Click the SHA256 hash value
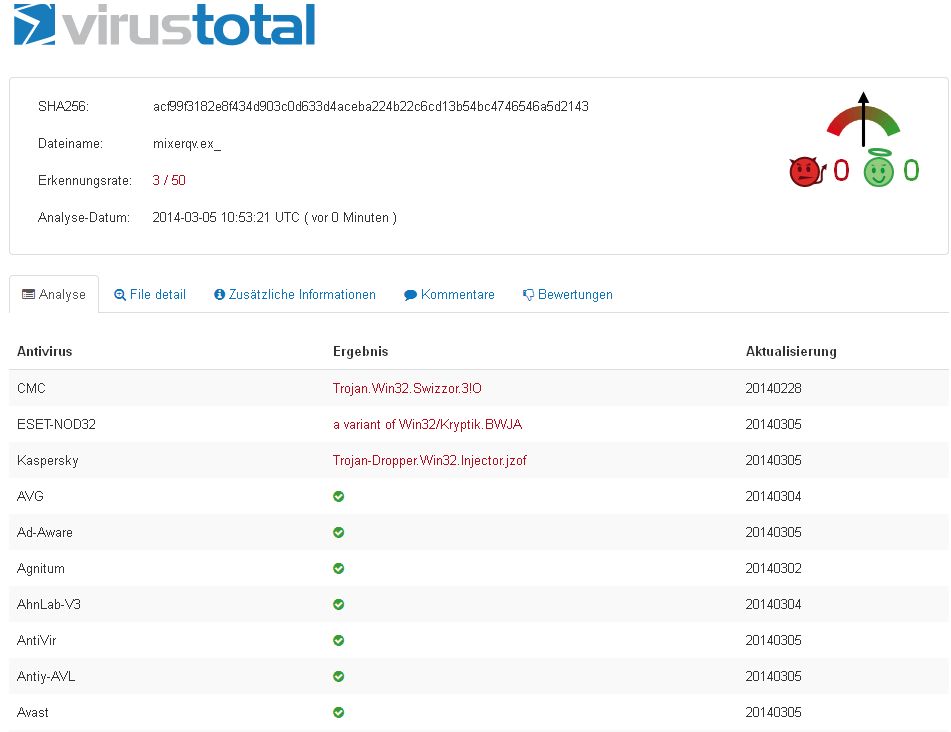This screenshot has width=951, height=732. pos(371,106)
